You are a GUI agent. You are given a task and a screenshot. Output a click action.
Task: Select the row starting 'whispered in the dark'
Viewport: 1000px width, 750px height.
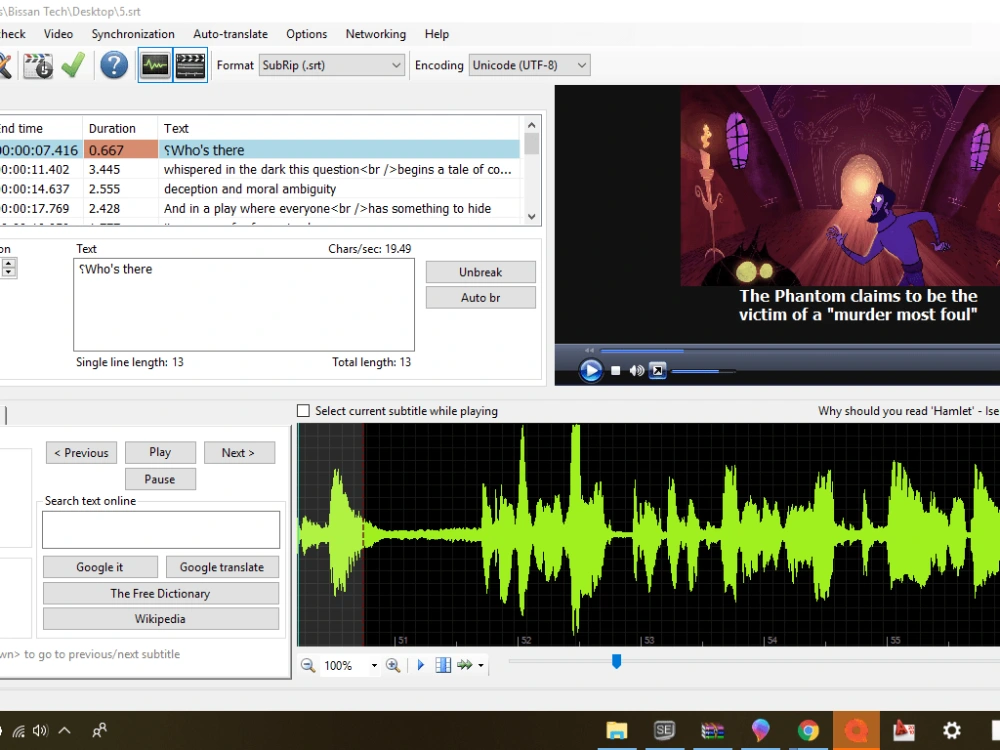coord(260,170)
